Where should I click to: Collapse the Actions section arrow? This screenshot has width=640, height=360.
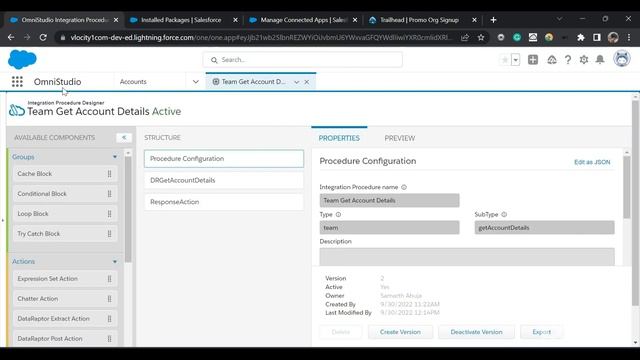[115, 261]
